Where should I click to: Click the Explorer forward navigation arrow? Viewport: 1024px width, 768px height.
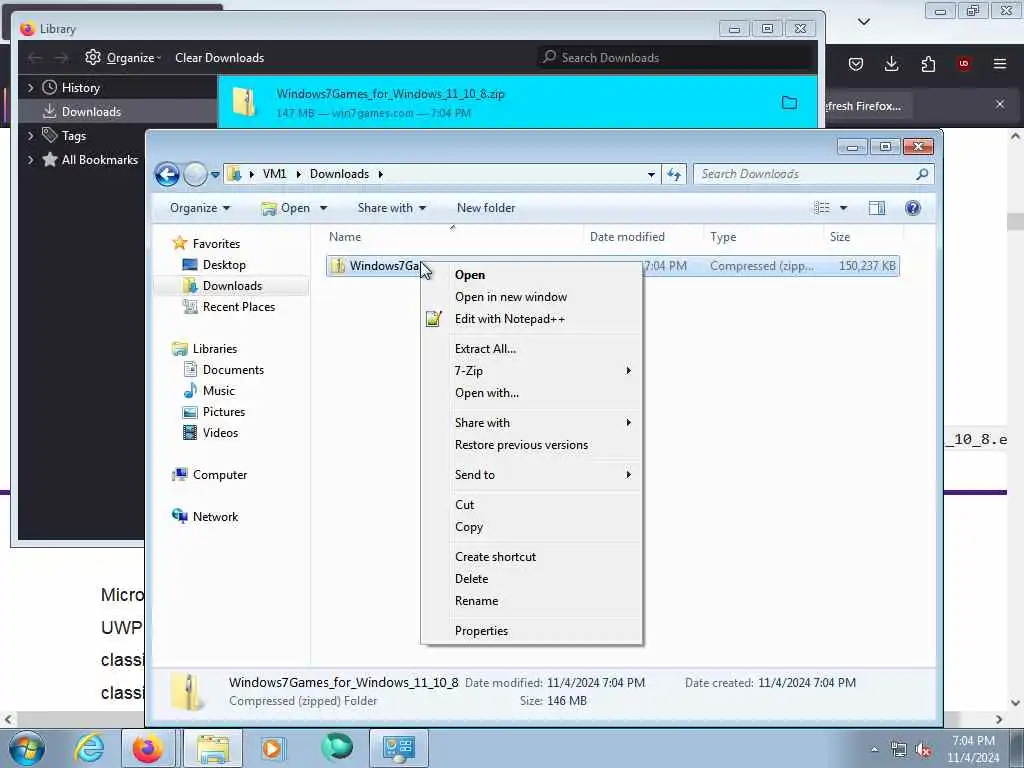(195, 174)
